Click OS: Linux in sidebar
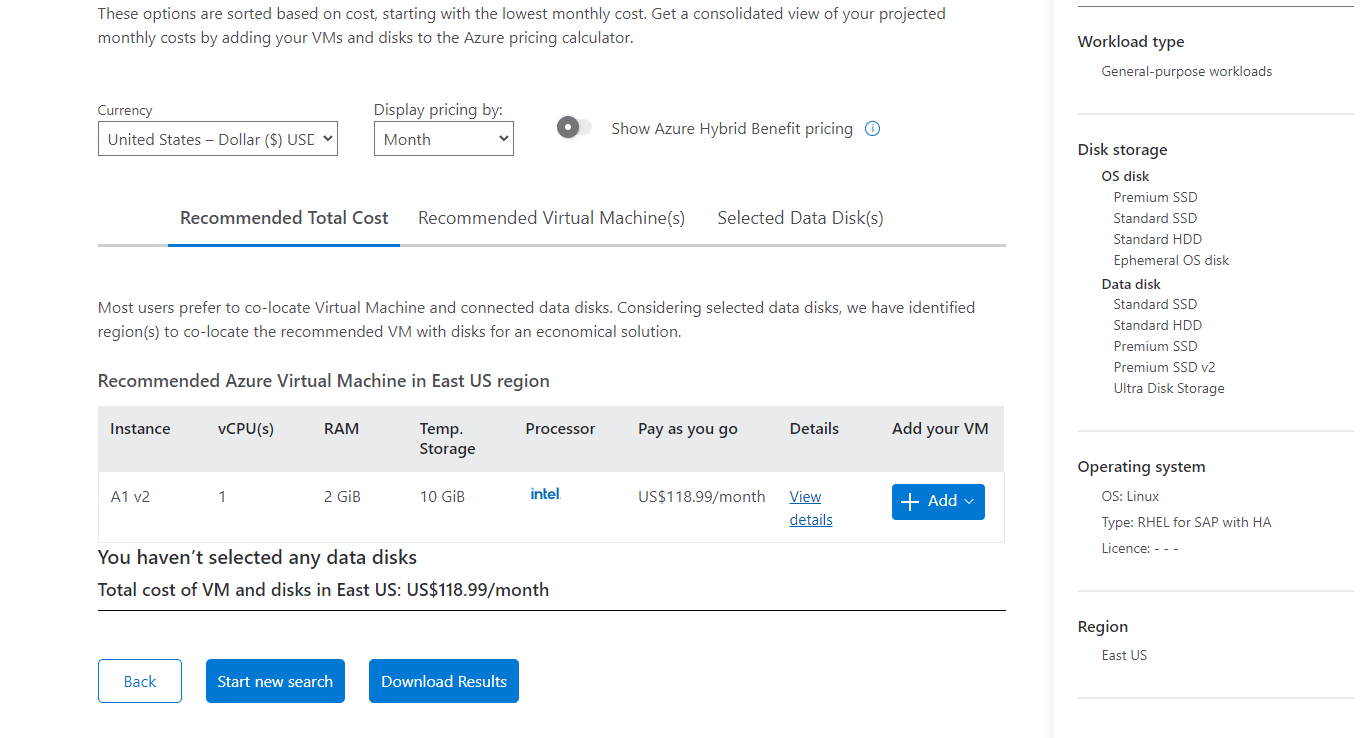The width and height of the screenshot is (1363, 738). coord(1130,496)
